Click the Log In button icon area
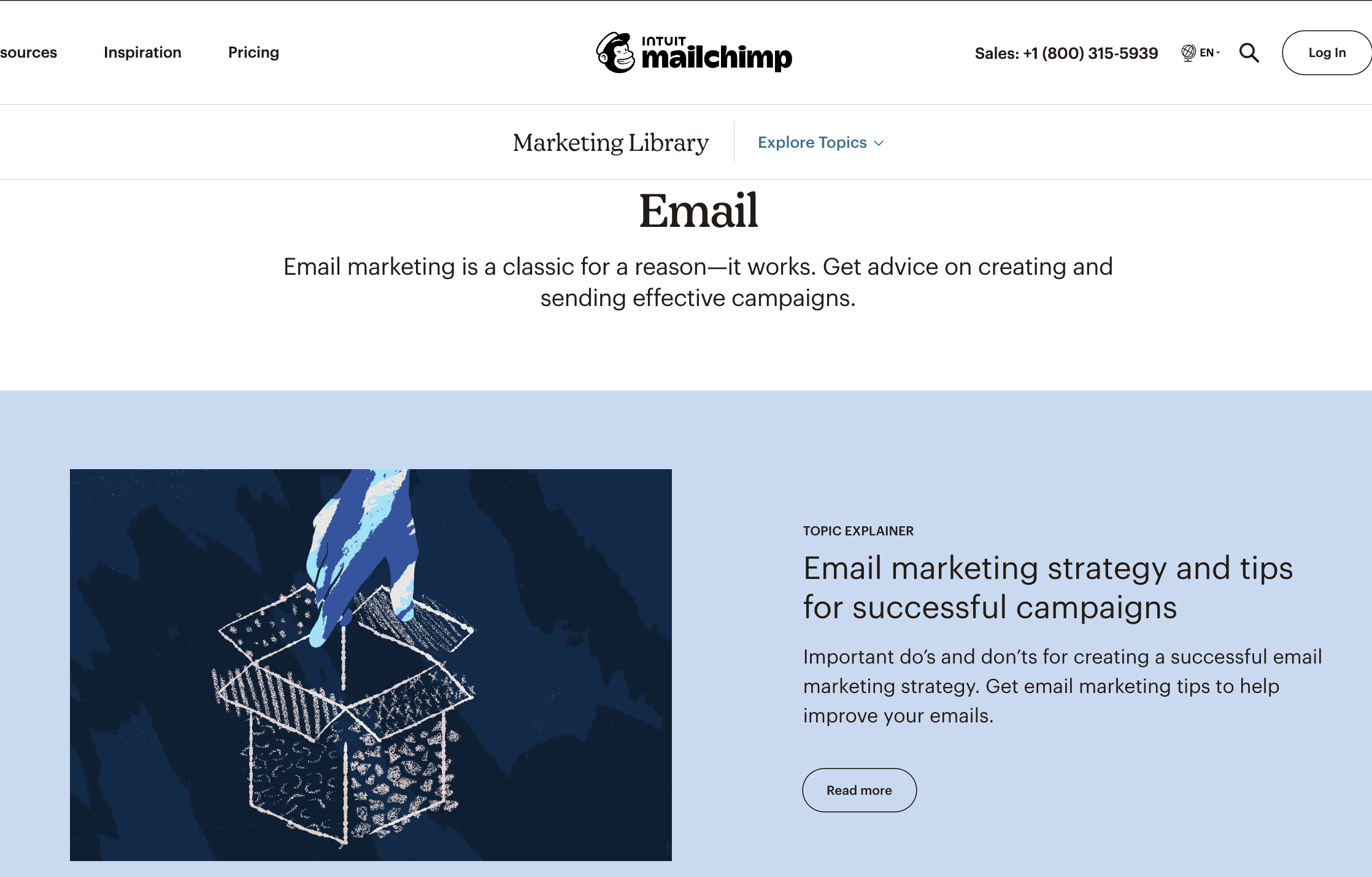 tap(1325, 53)
